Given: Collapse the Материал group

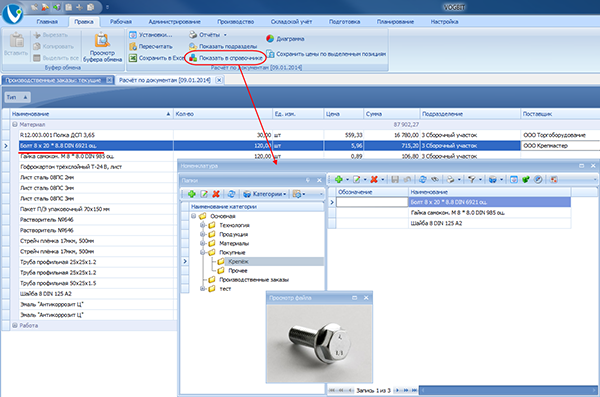Looking at the screenshot, I should [15, 124].
